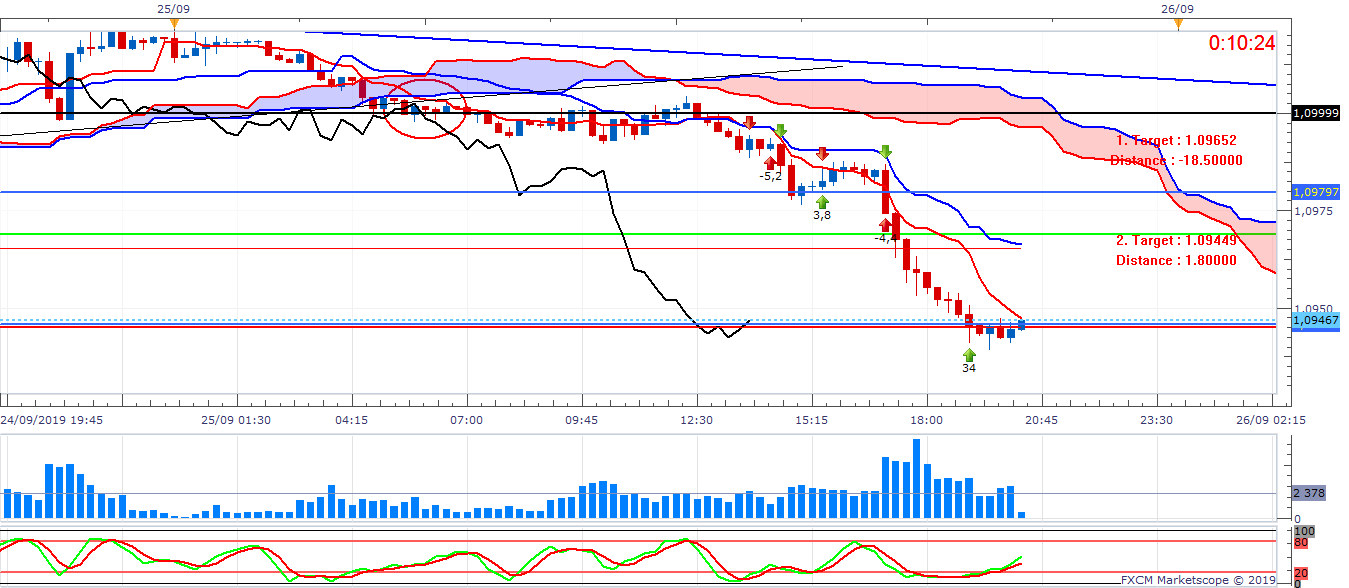The image size is (1349, 588).
Task: Click the 07:00 time axis label
Action: pos(466,420)
